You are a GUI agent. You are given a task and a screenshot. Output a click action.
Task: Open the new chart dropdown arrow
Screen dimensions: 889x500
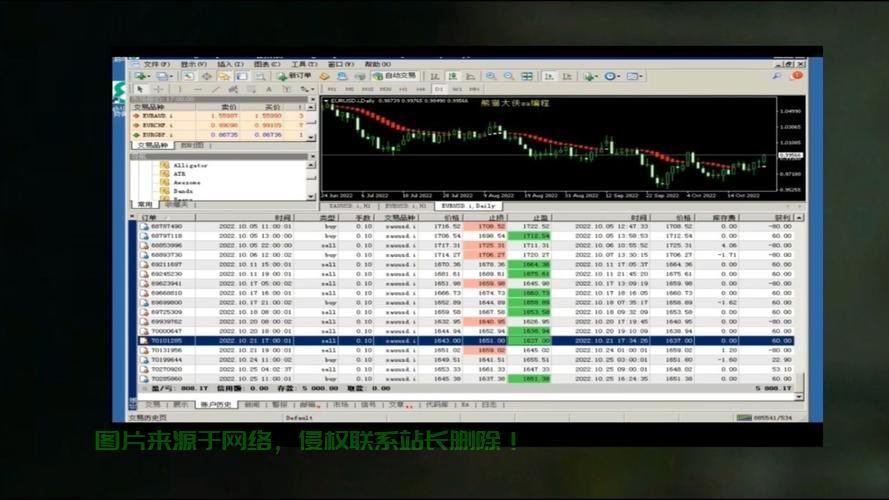click(x=151, y=76)
